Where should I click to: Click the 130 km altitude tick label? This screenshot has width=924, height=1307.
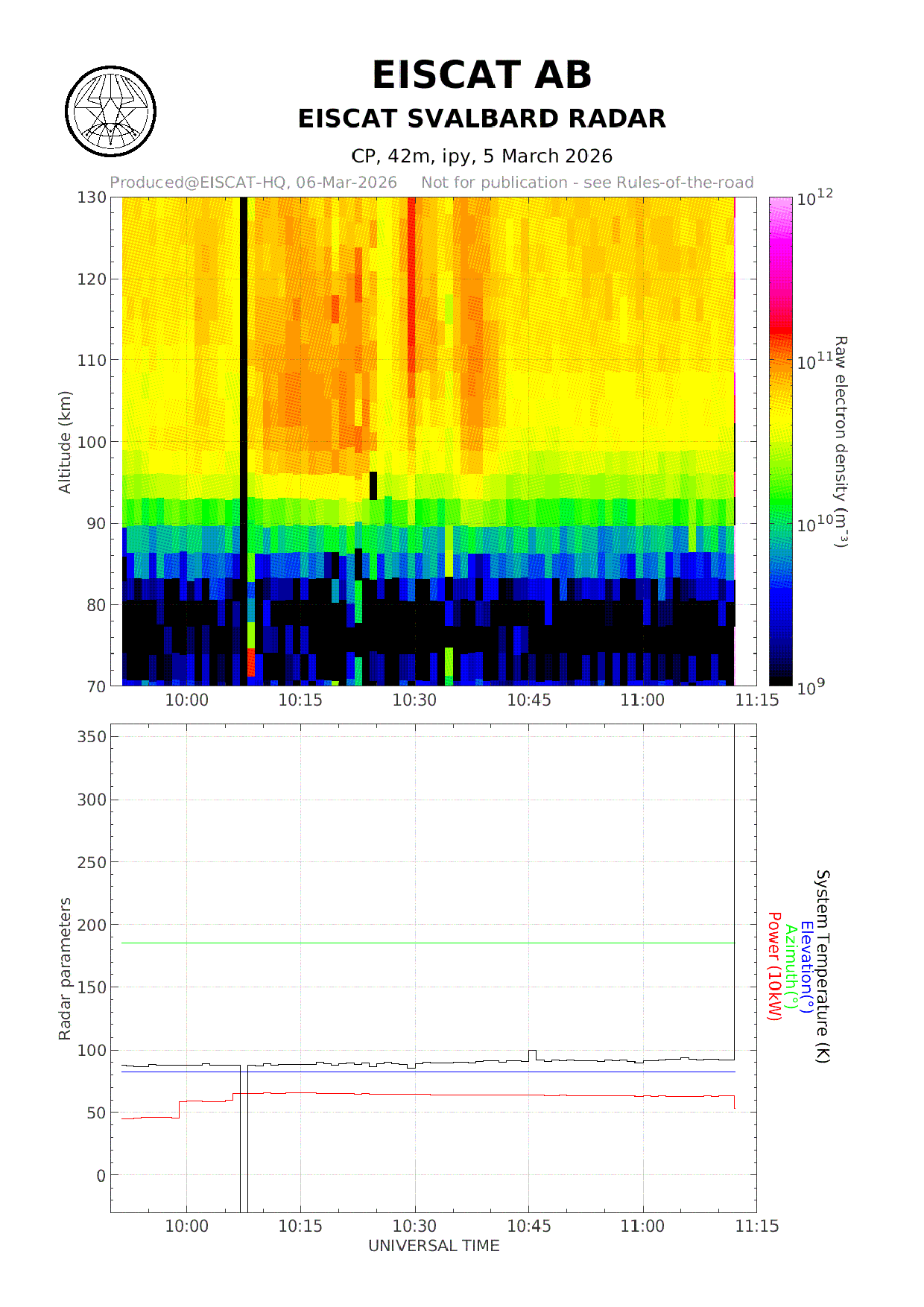pos(92,197)
